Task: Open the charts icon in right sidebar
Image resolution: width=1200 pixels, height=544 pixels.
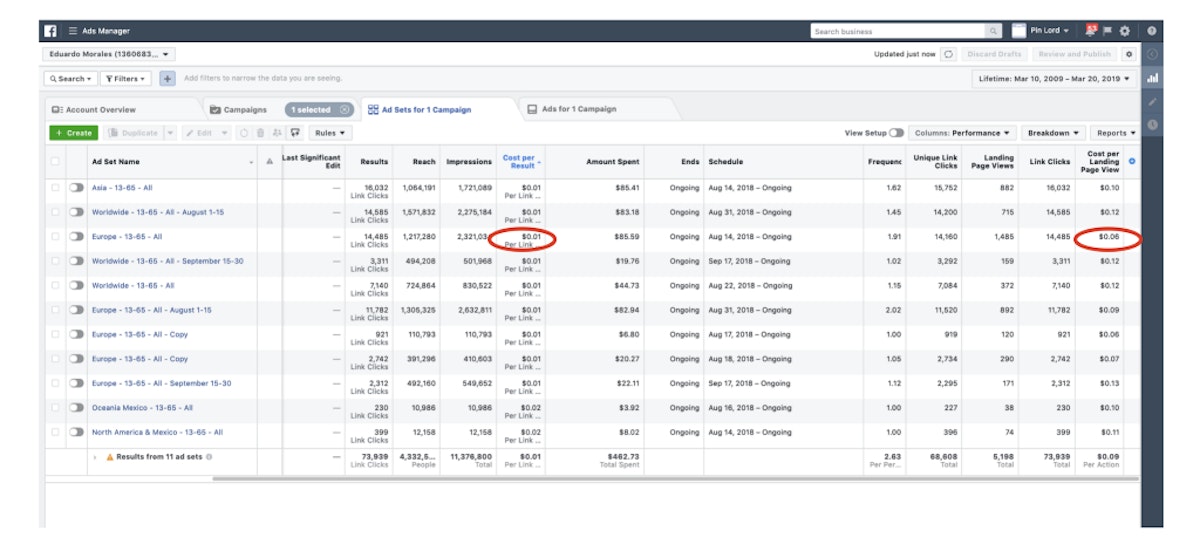Action: point(1152,78)
